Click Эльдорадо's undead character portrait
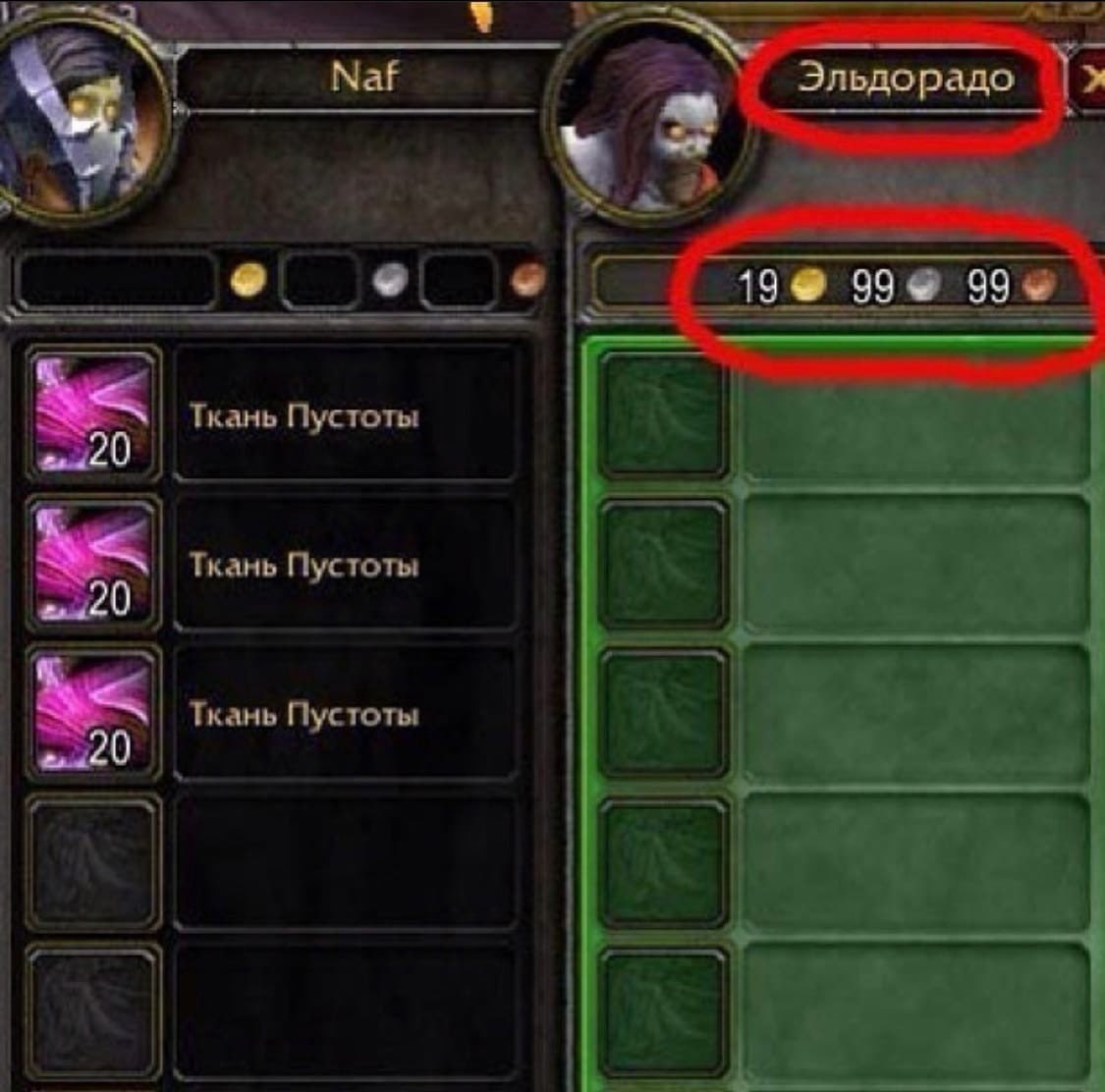Screen dimensions: 1105x1092 click(x=650, y=124)
